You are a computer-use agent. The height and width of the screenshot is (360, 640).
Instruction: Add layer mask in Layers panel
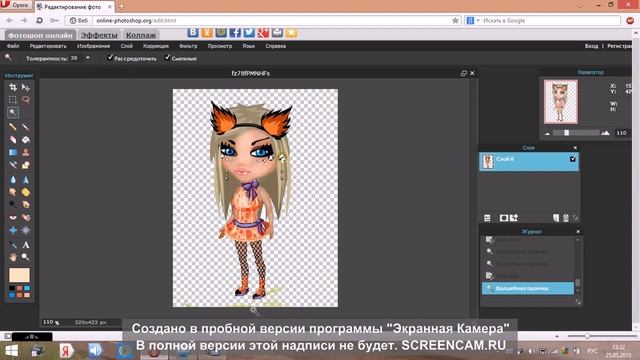tap(504, 218)
